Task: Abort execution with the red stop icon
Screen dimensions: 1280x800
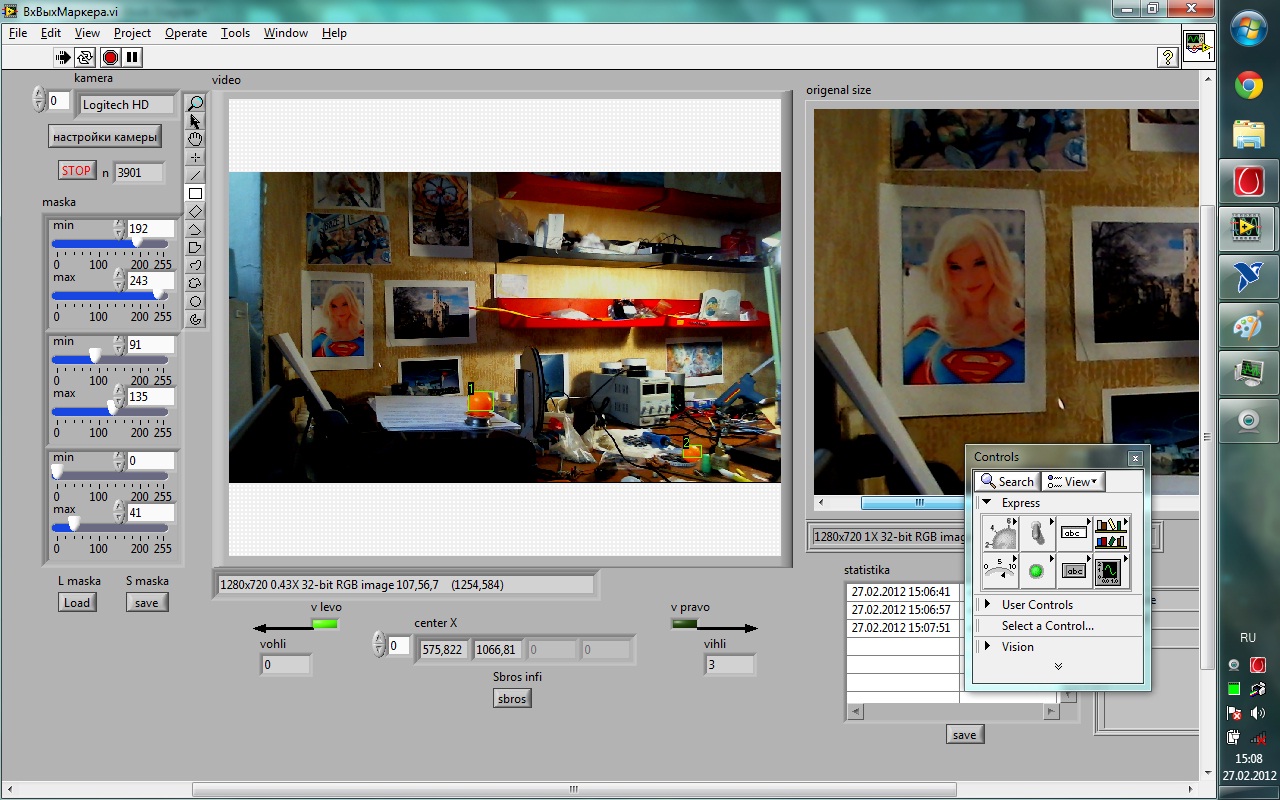Action: [110, 57]
